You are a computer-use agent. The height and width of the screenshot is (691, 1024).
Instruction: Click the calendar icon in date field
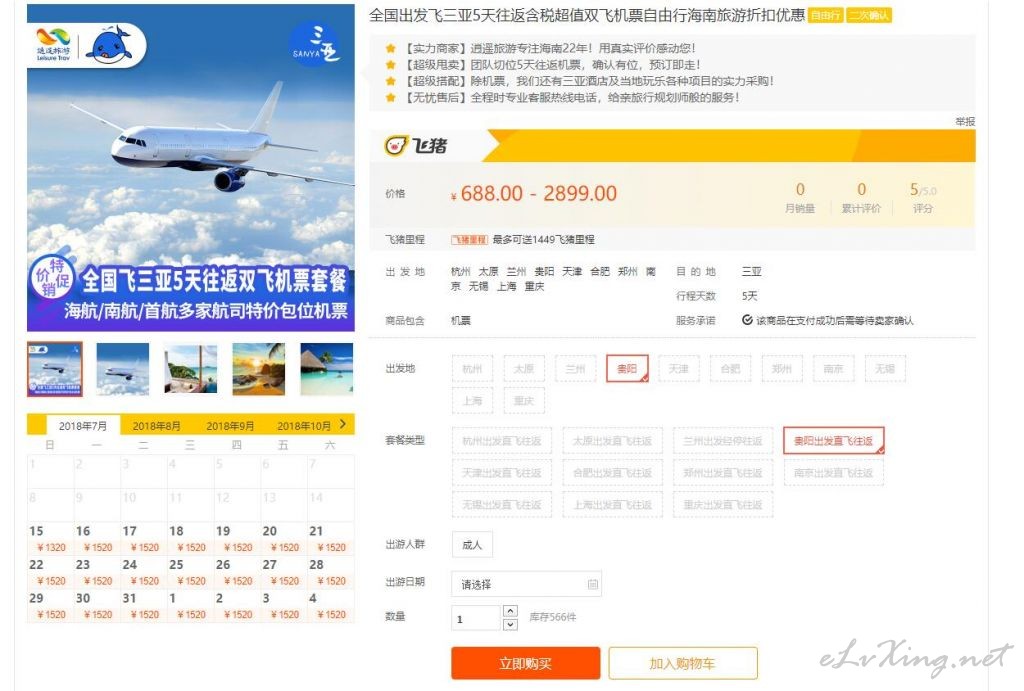pos(593,584)
